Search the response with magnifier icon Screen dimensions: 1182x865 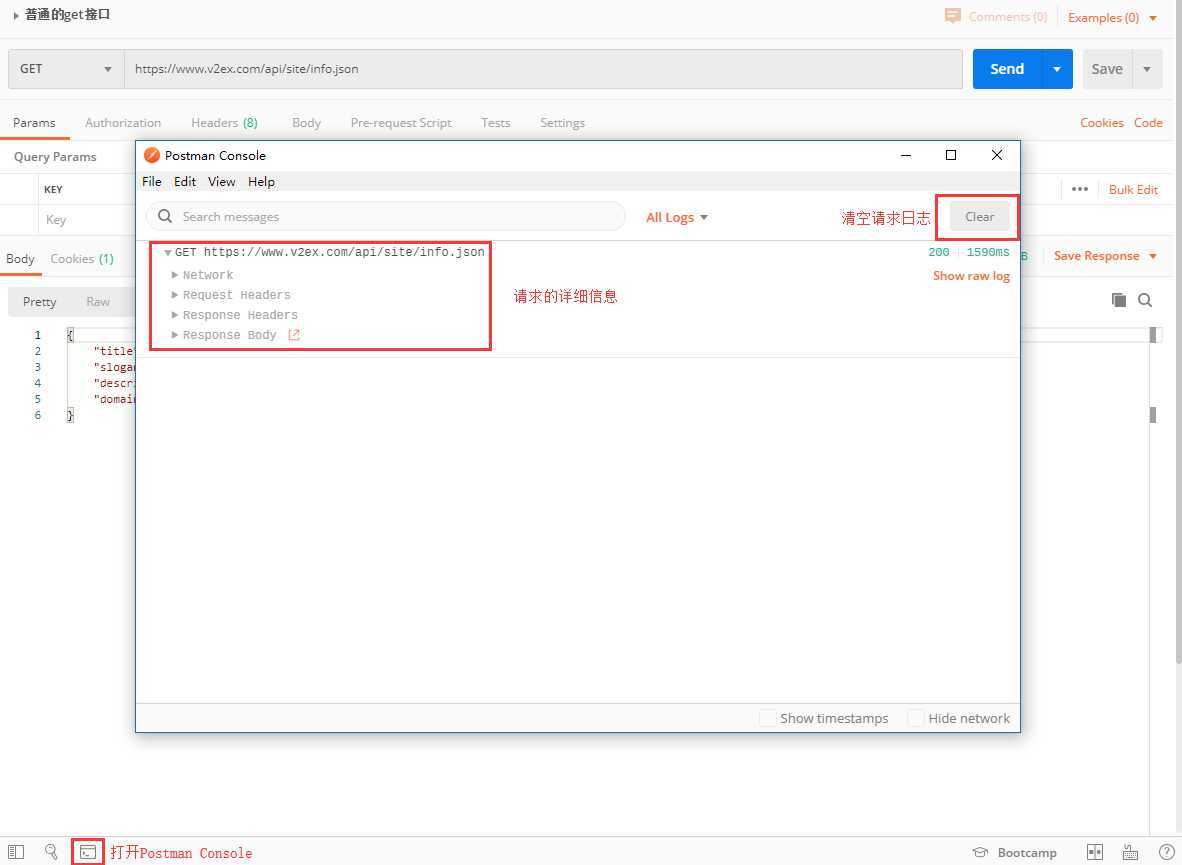point(1145,300)
